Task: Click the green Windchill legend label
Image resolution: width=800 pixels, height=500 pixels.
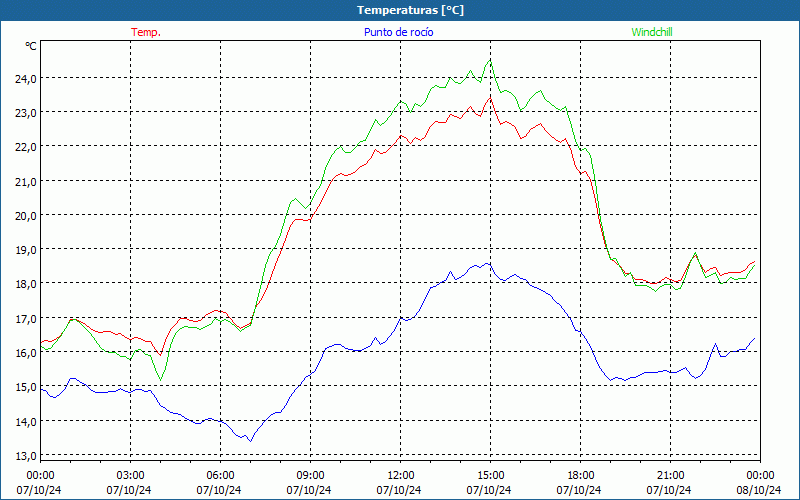Action: (x=652, y=32)
